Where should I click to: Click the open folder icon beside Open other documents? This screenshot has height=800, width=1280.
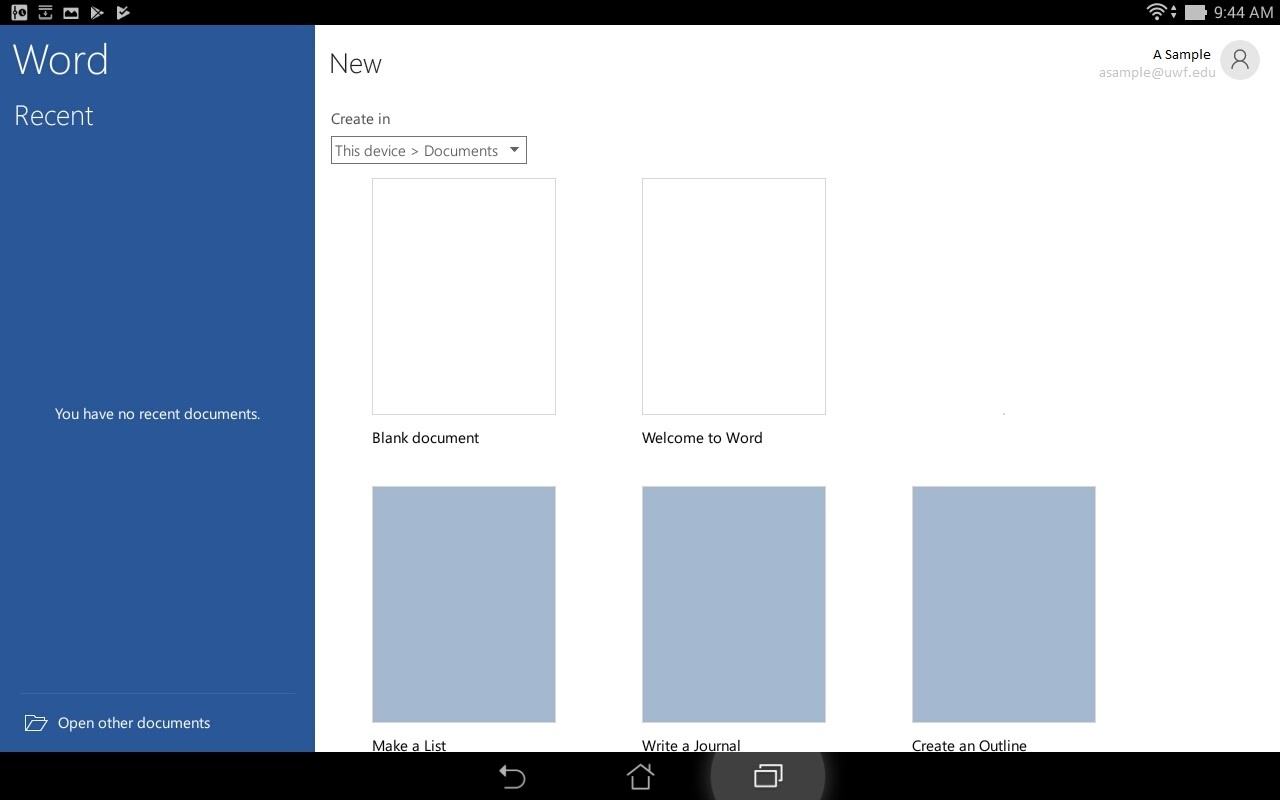(36, 723)
